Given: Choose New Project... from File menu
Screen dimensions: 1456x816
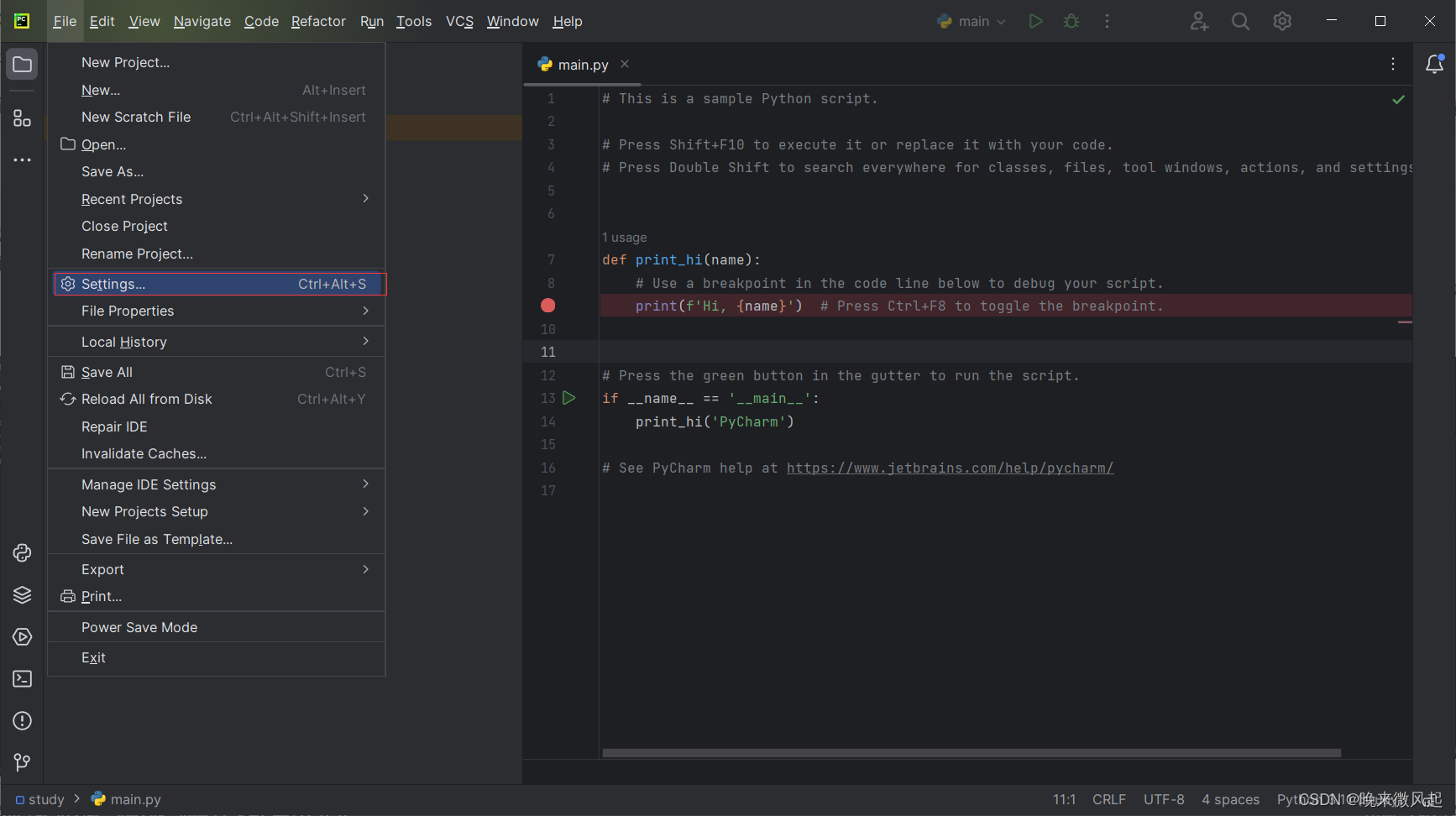Looking at the screenshot, I should 217,62.
